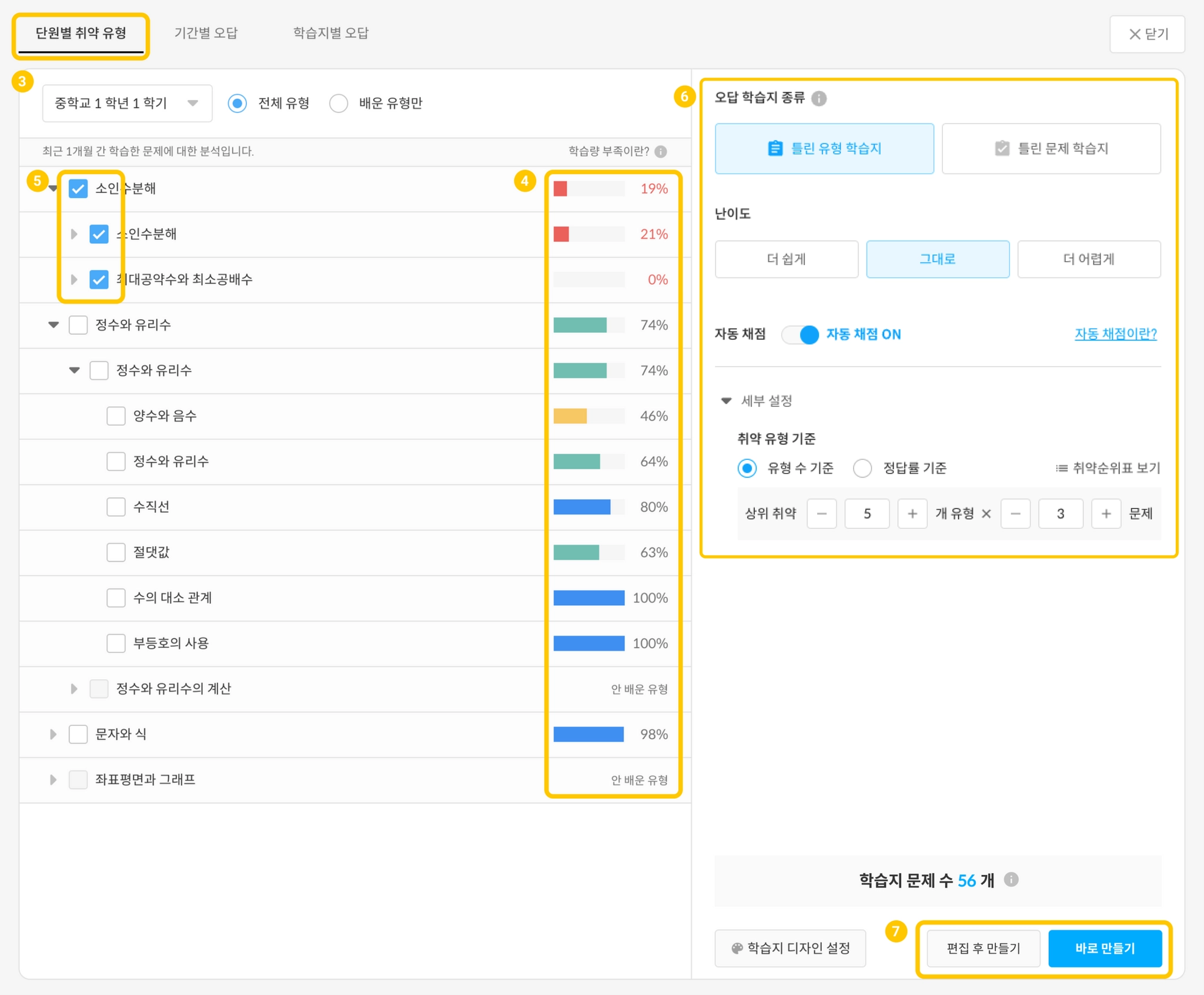This screenshot has height=995, width=1204.
Task: Open the 중학교 1학년 1학기 dropdown
Action: click(127, 103)
